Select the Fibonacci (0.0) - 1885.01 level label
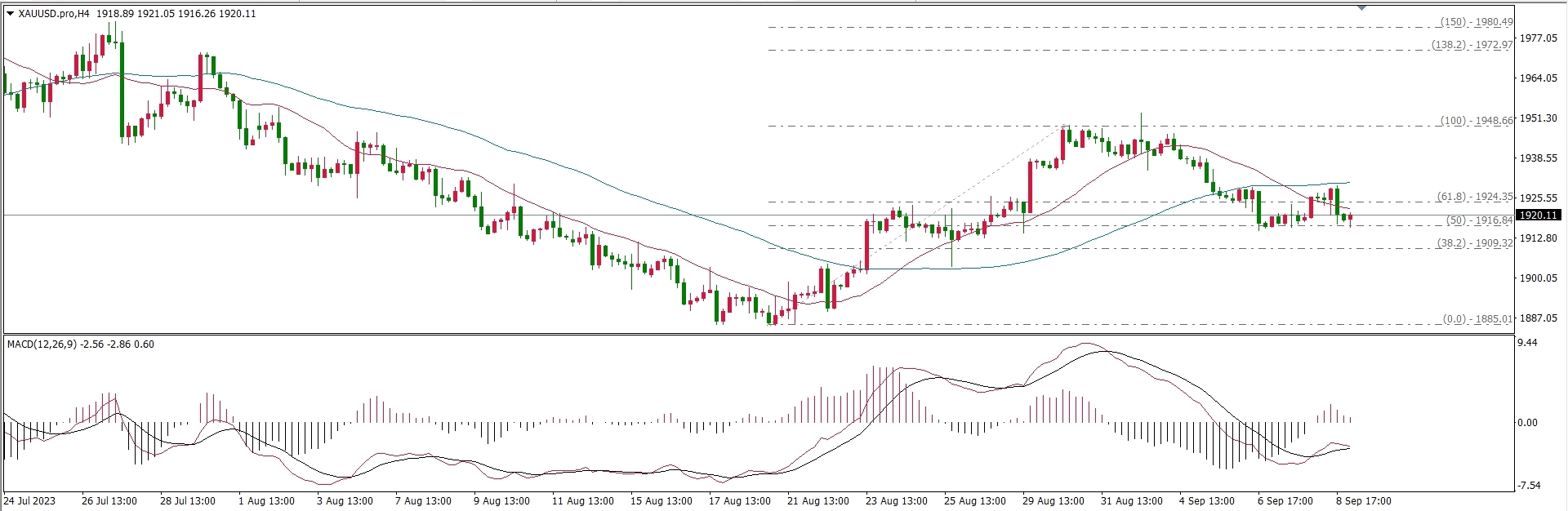 tap(1477, 319)
